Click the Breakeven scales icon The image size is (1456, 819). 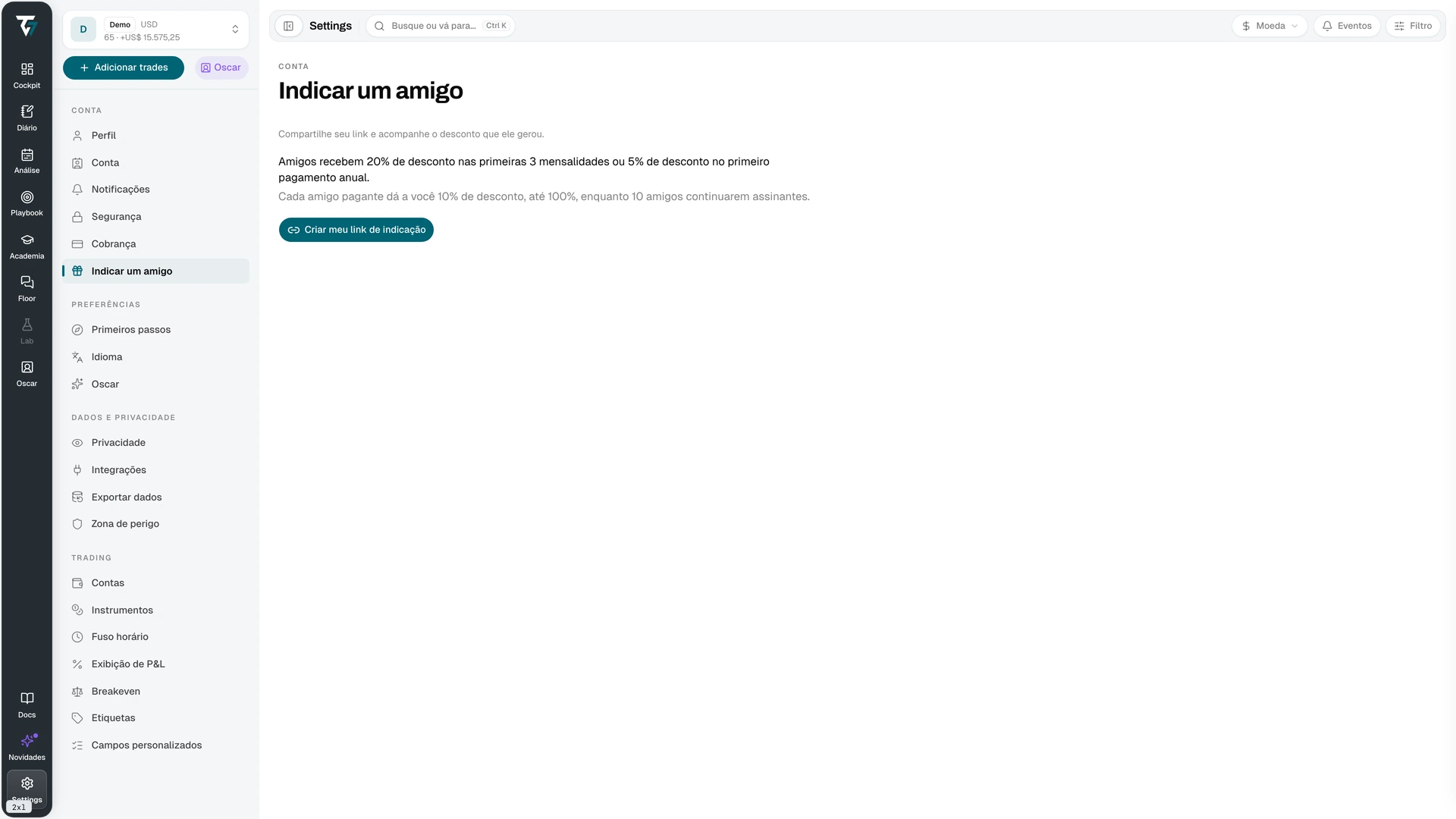[x=77, y=692]
